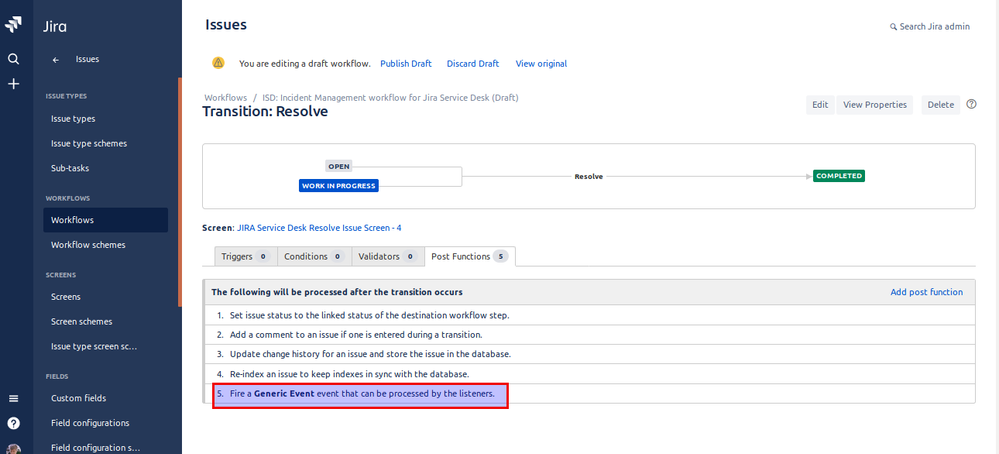The image size is (999, 454).
Task: Open the help question mark in the sidebar
Action: tap(13, 423)
